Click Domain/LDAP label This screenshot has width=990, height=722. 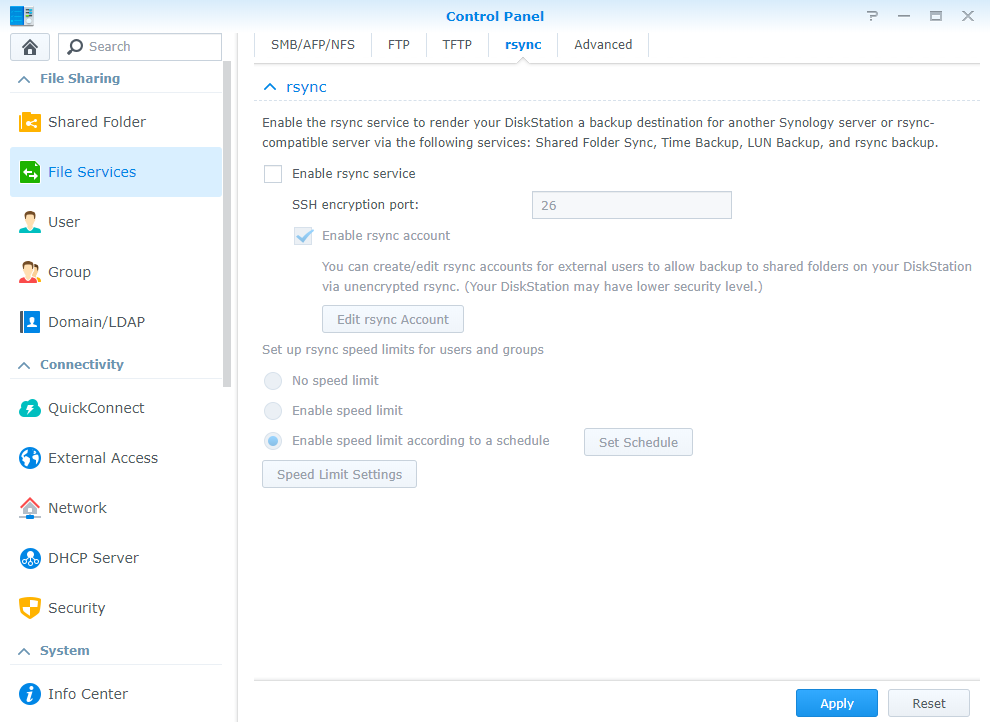point(97,322)
